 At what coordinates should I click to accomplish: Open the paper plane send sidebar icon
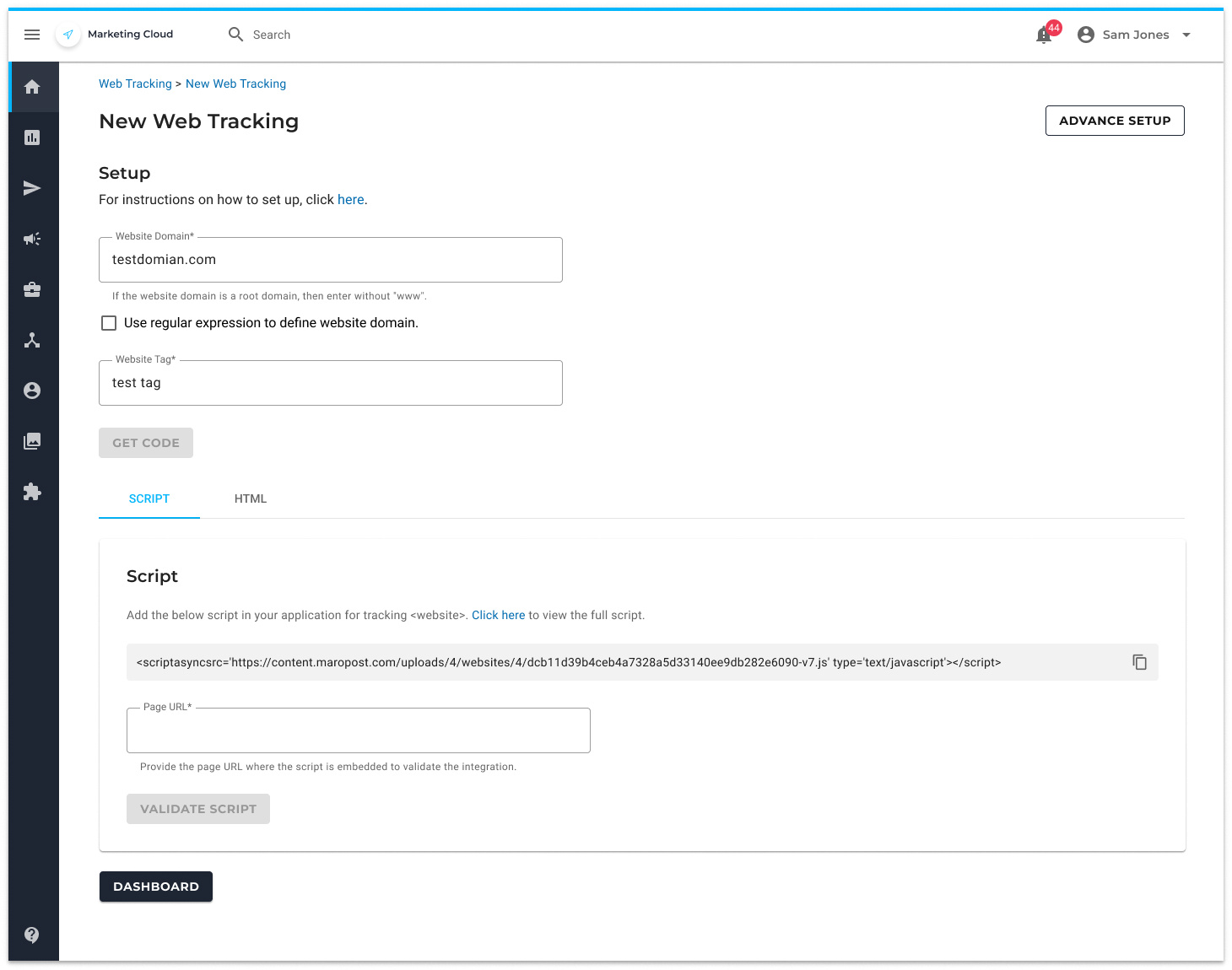point(32,188)
